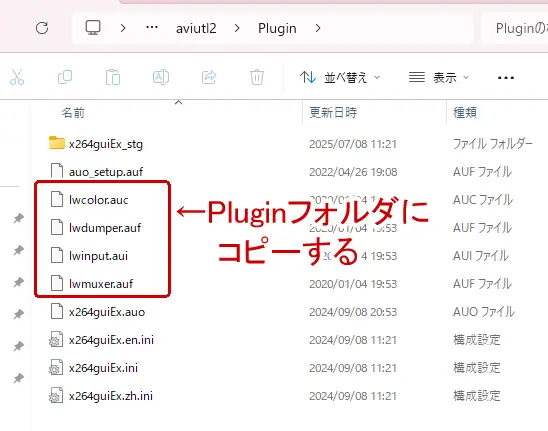Select the x264guiEx.auo file
Viewport: 548px width, 431px height.
pos(107,312)
